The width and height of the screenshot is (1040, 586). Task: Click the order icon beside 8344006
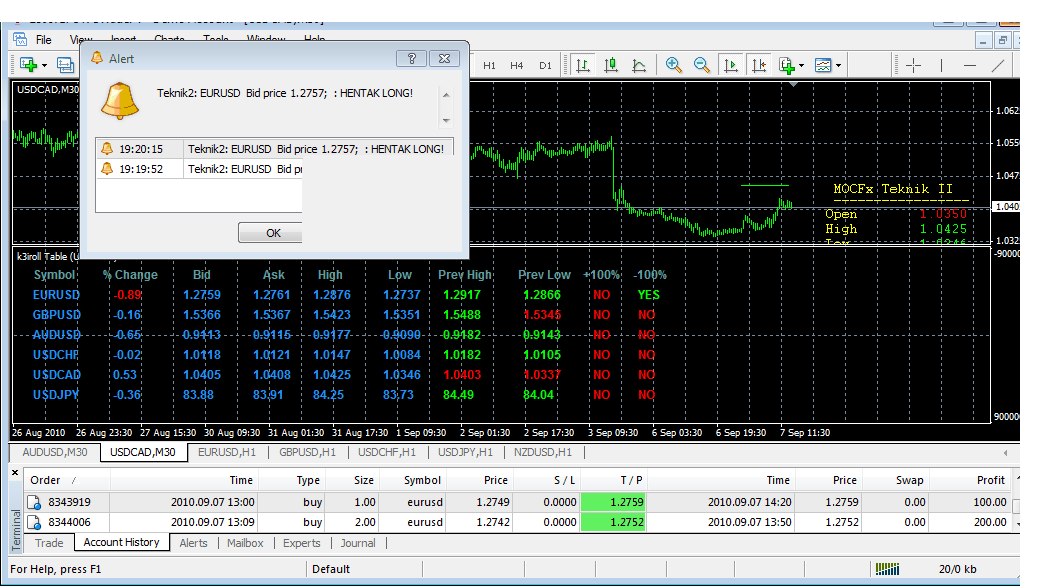tap(34, 522)
